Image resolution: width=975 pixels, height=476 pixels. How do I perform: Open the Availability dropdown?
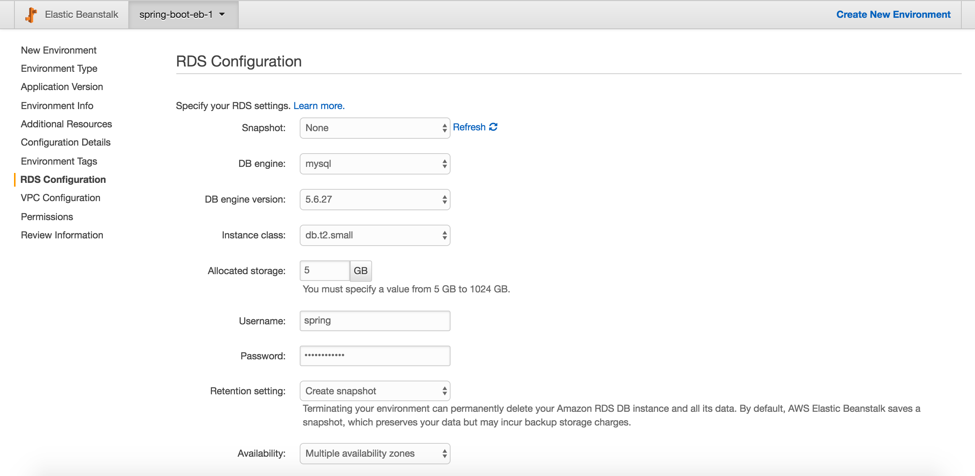click(375, 454)
